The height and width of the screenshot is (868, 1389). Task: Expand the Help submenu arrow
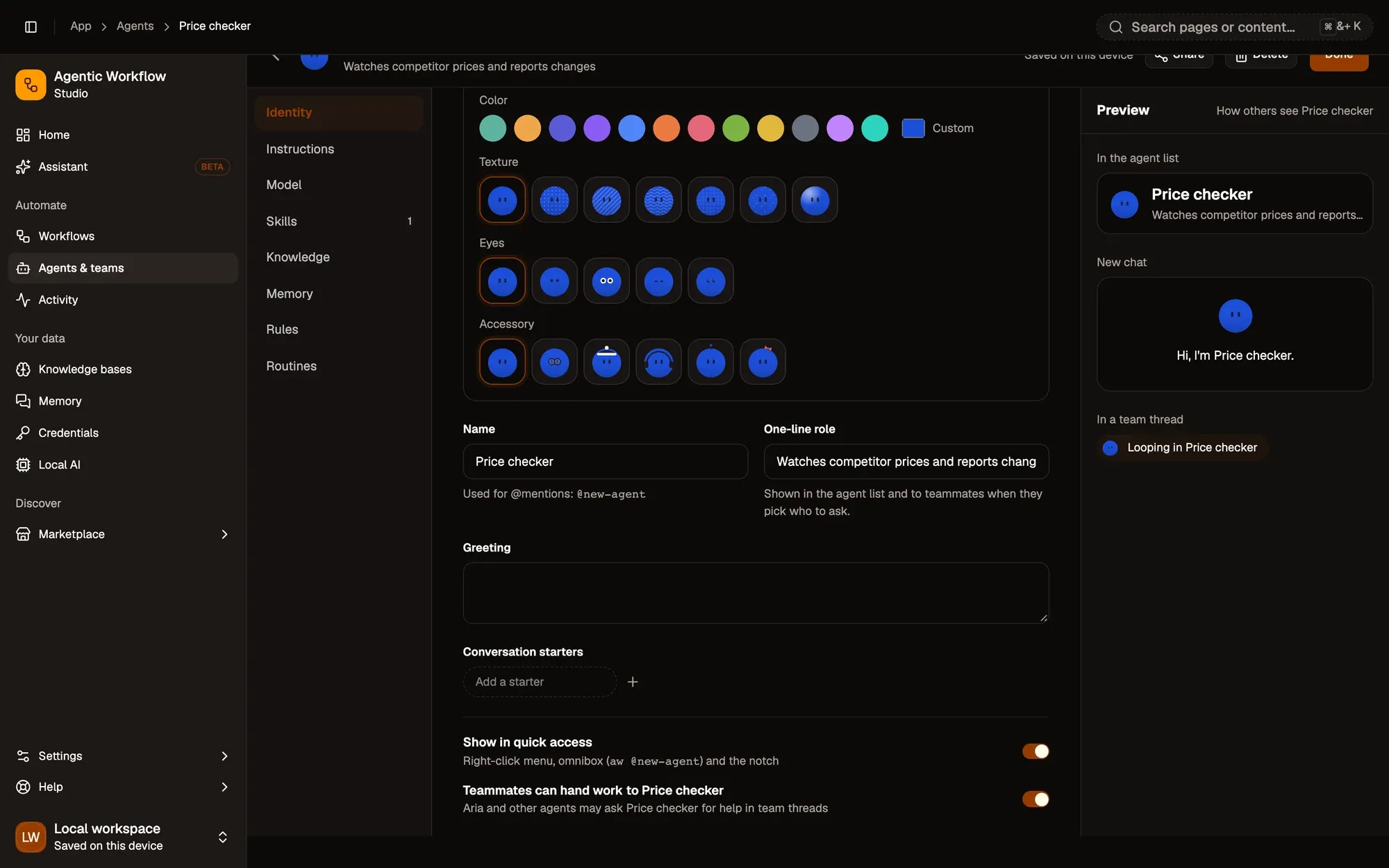point(224,787)
